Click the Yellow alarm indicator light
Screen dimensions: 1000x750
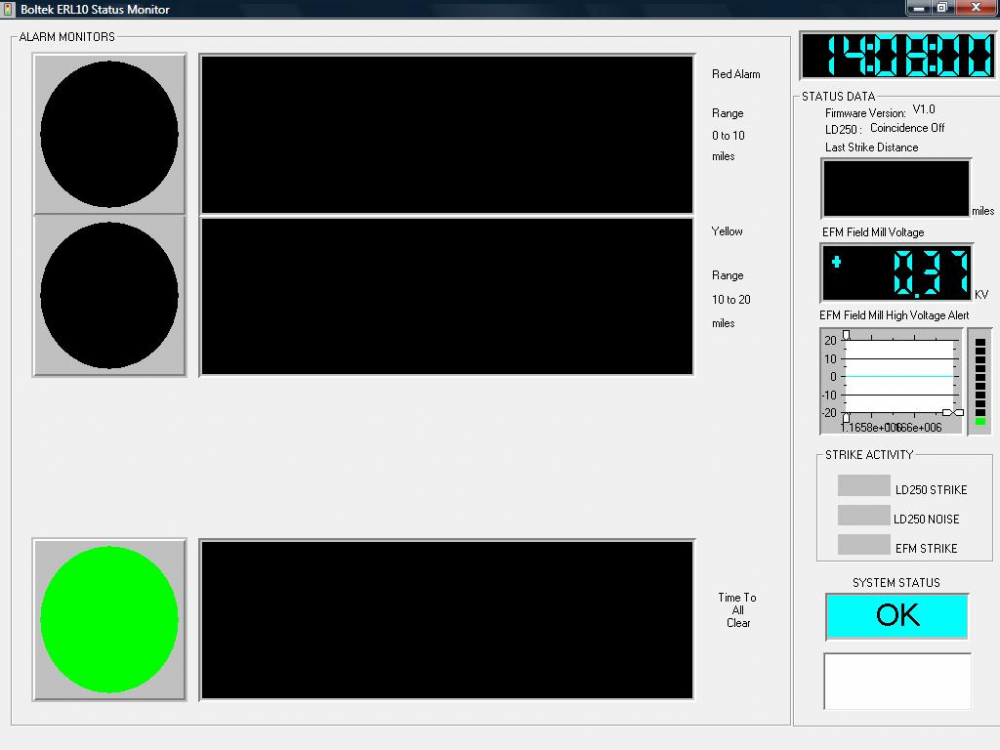pyautogui.click(x=109, y=295)
